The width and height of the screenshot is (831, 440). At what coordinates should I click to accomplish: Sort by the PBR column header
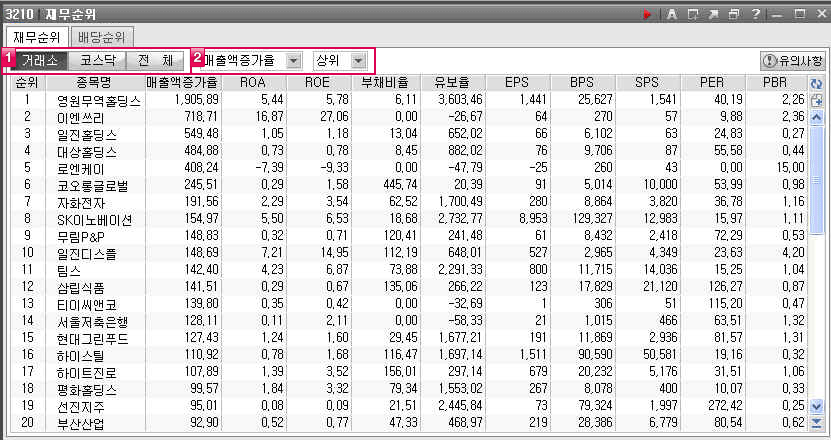click(x=776, y=83)
